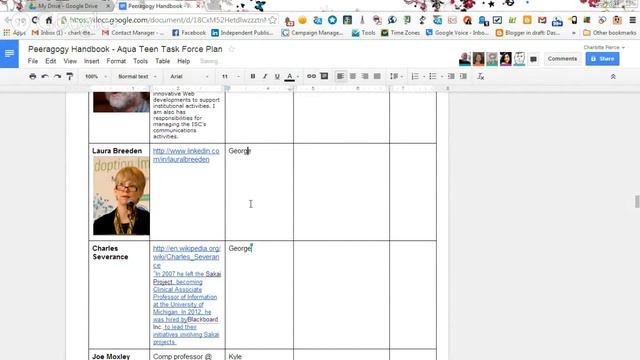Open the Help menu

click(184, 61)
